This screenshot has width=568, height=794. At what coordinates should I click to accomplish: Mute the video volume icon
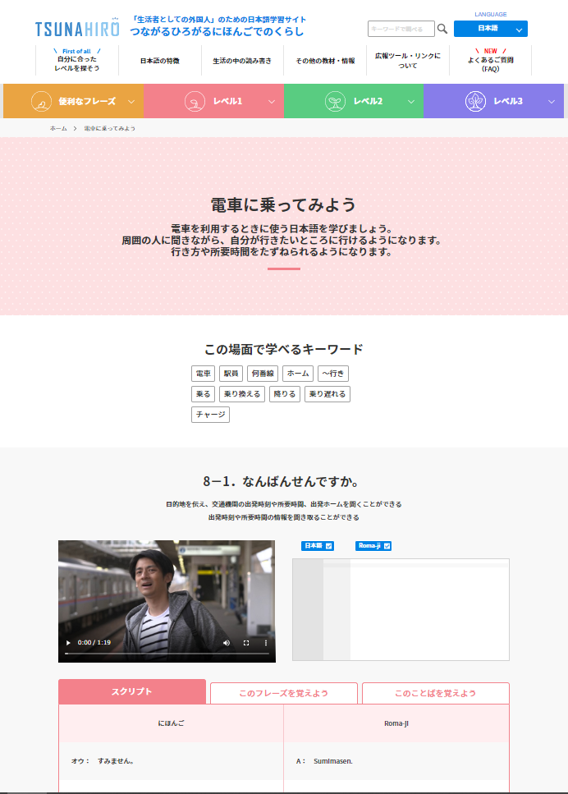pos(226,643)
